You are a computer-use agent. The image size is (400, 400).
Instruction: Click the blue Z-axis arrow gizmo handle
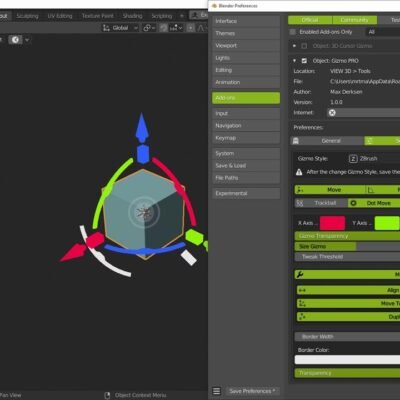(142, 128)
